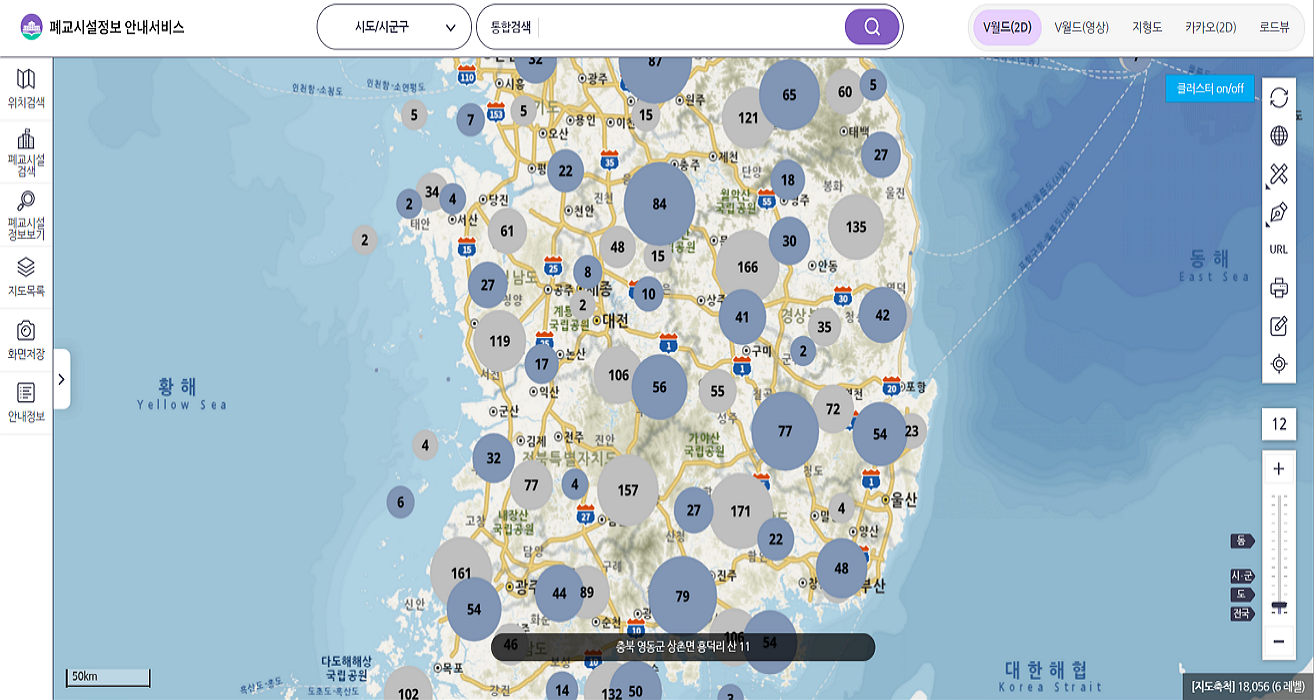
Task: Select the measurement ruler tool
Action: click(1278, 174)
